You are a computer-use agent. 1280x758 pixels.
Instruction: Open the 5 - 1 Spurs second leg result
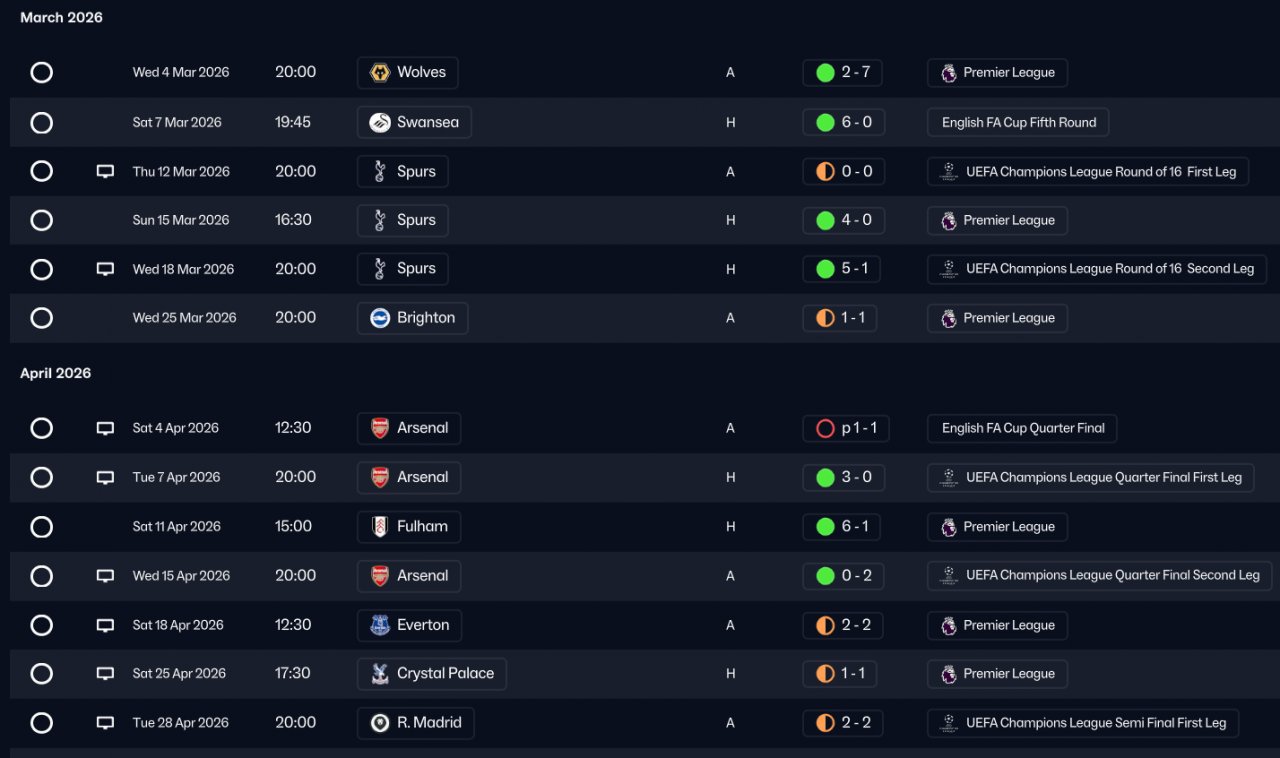tap(843, 269)
